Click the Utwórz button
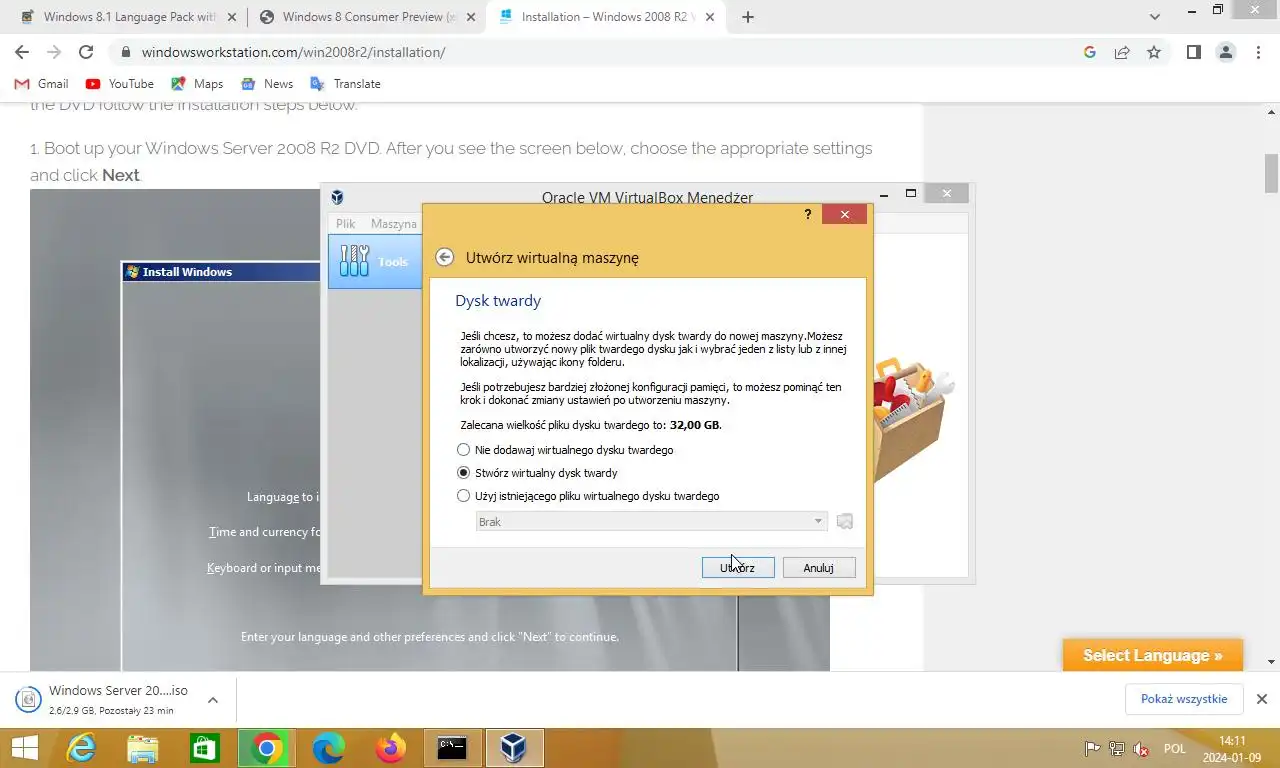The height and width of the screenshot is (768, 1280). tap(738, 568)
